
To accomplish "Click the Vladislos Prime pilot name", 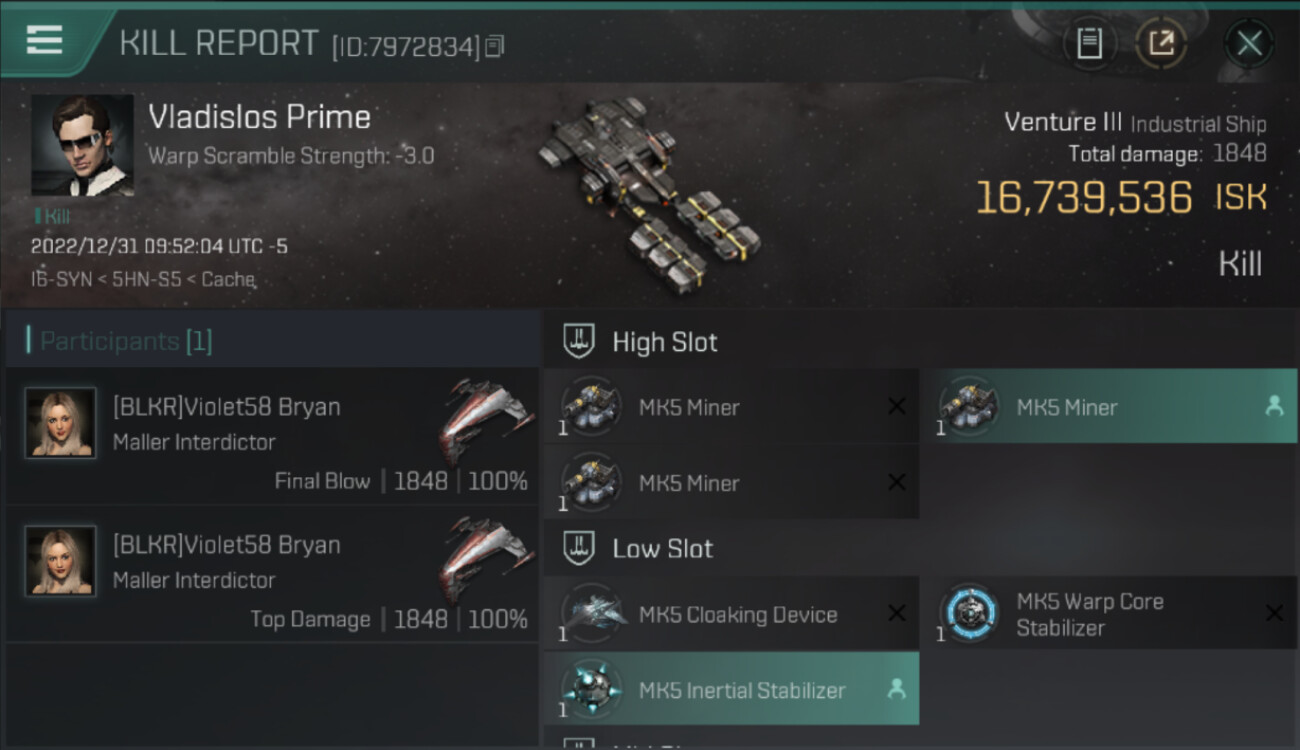I will pos(260,117).
